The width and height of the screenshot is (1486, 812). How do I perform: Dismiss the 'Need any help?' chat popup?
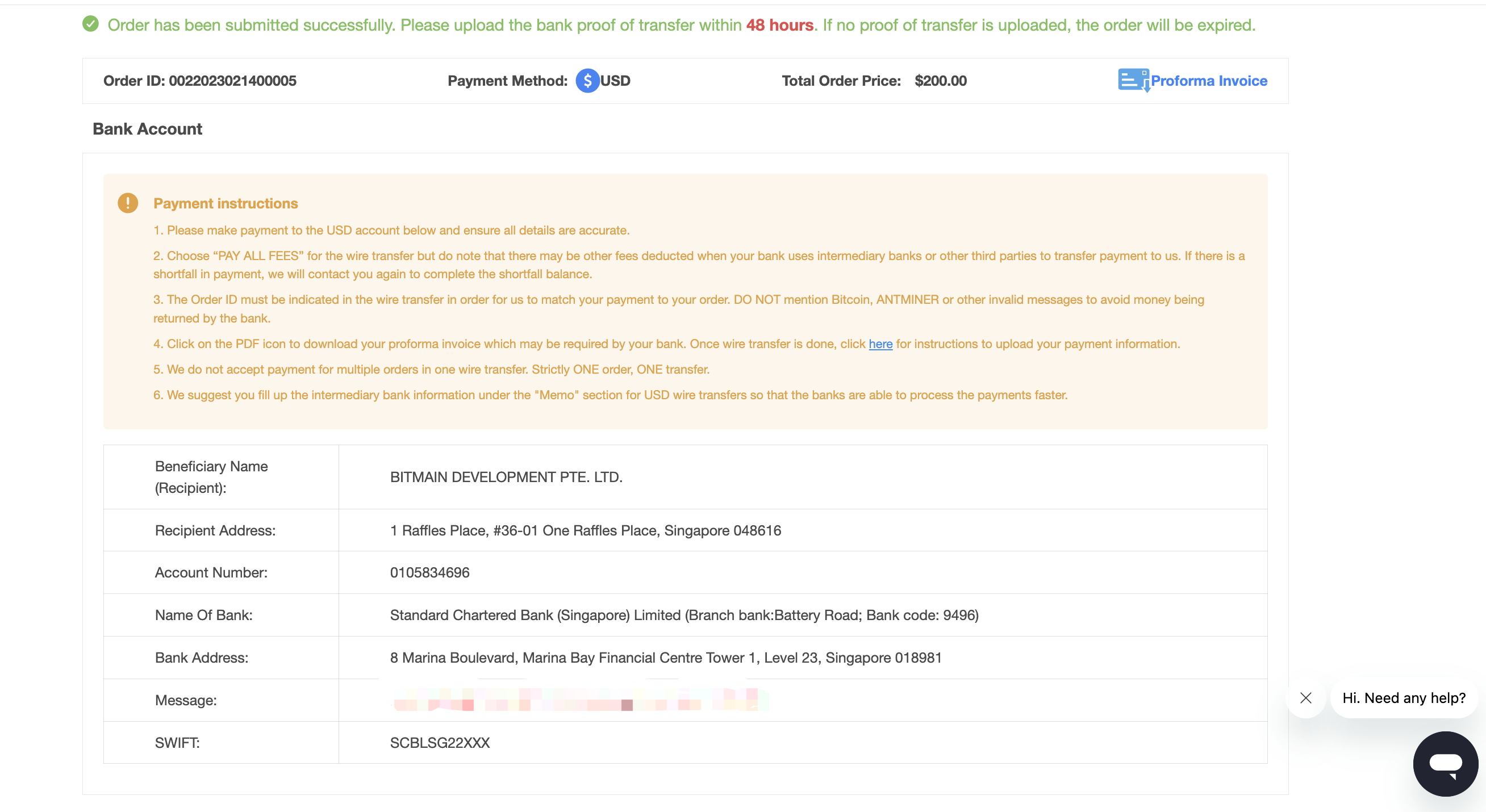(1306, 698)
